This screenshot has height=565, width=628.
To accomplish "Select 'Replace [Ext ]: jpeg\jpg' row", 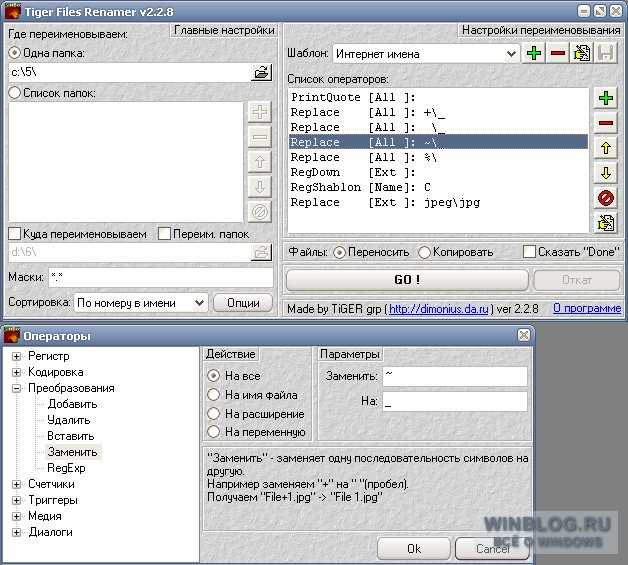I will [x=439, y=203].
